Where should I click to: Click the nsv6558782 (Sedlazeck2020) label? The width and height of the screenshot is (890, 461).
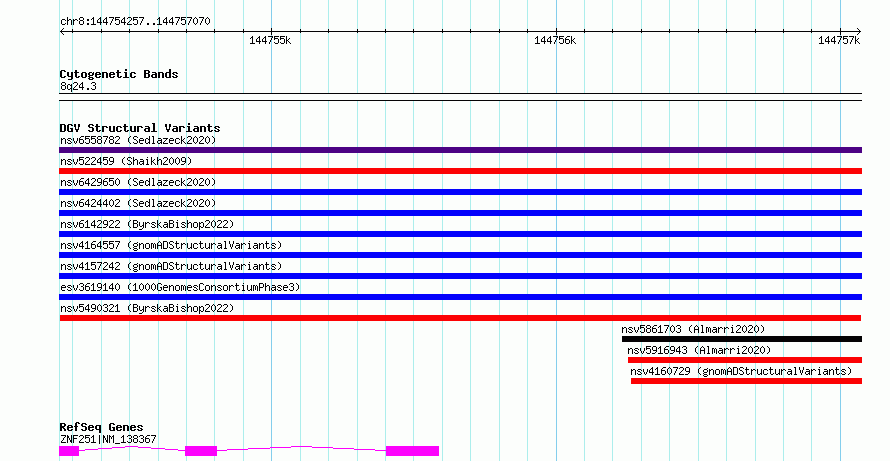138,140
